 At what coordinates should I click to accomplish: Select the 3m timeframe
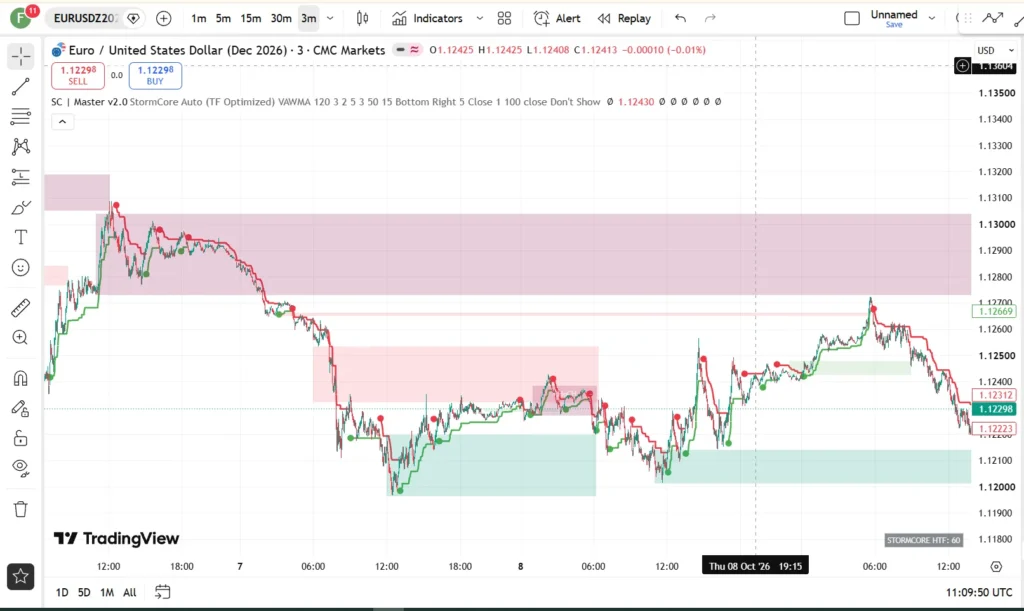308,18
